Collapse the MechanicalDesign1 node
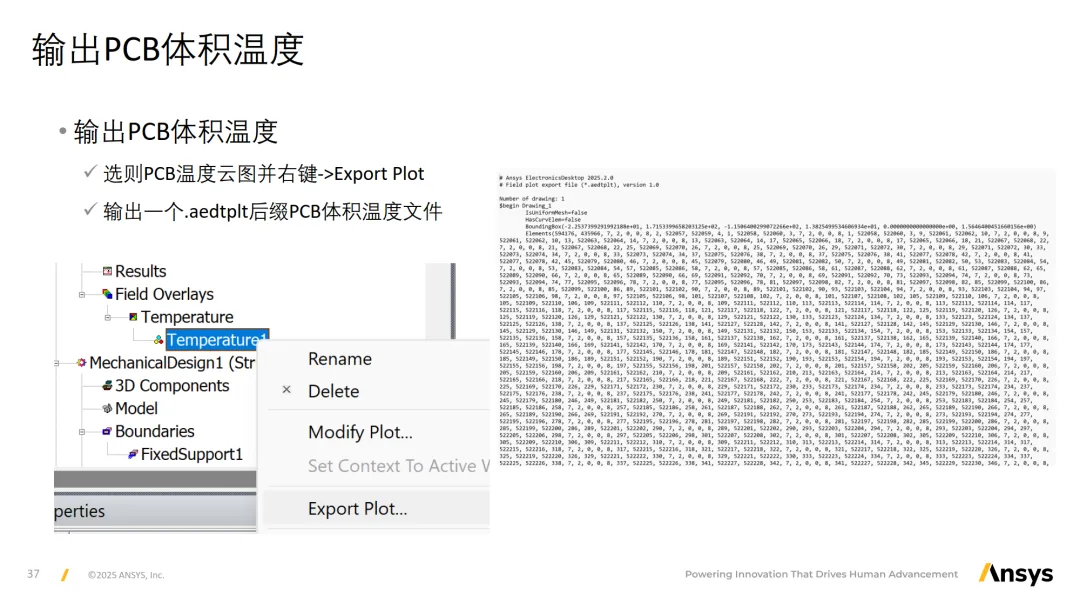 pyautogui.click(x=56, y=363)
